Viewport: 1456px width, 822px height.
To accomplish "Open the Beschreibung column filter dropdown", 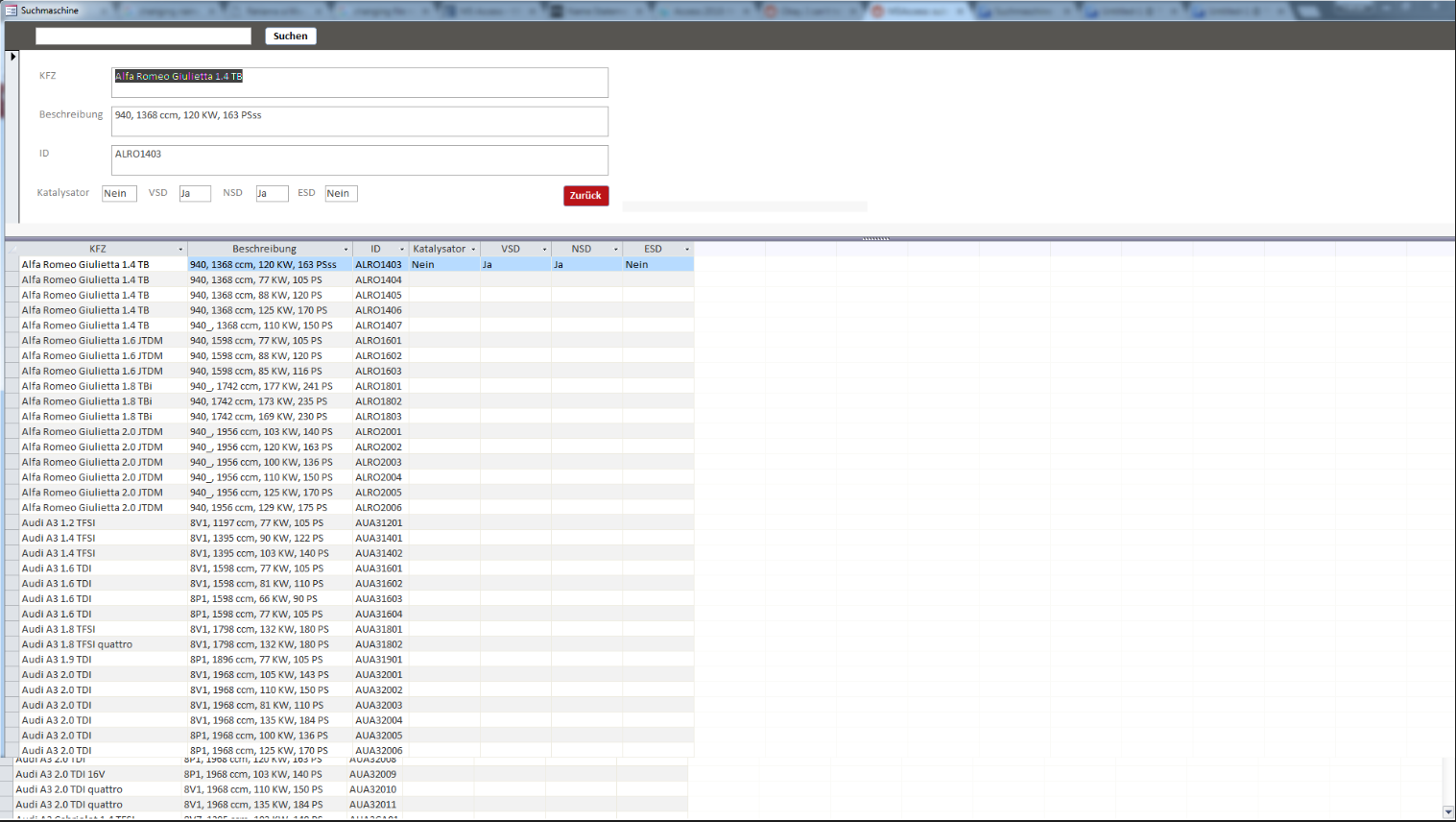I will 346,250.
